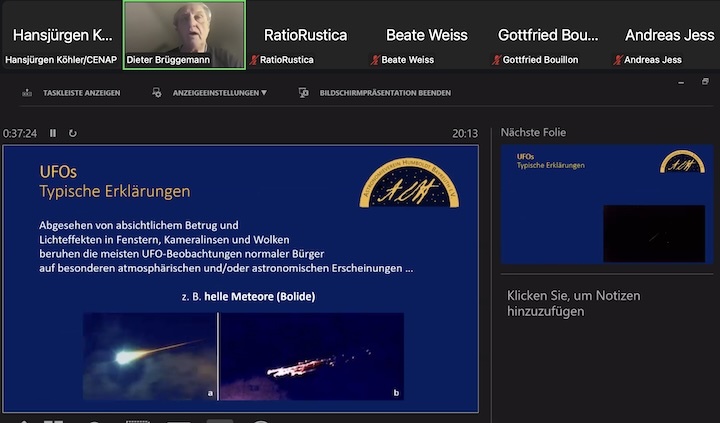Click the current slide in presenter view
This screenshot has width=720, height=423.
coord(240,278)
